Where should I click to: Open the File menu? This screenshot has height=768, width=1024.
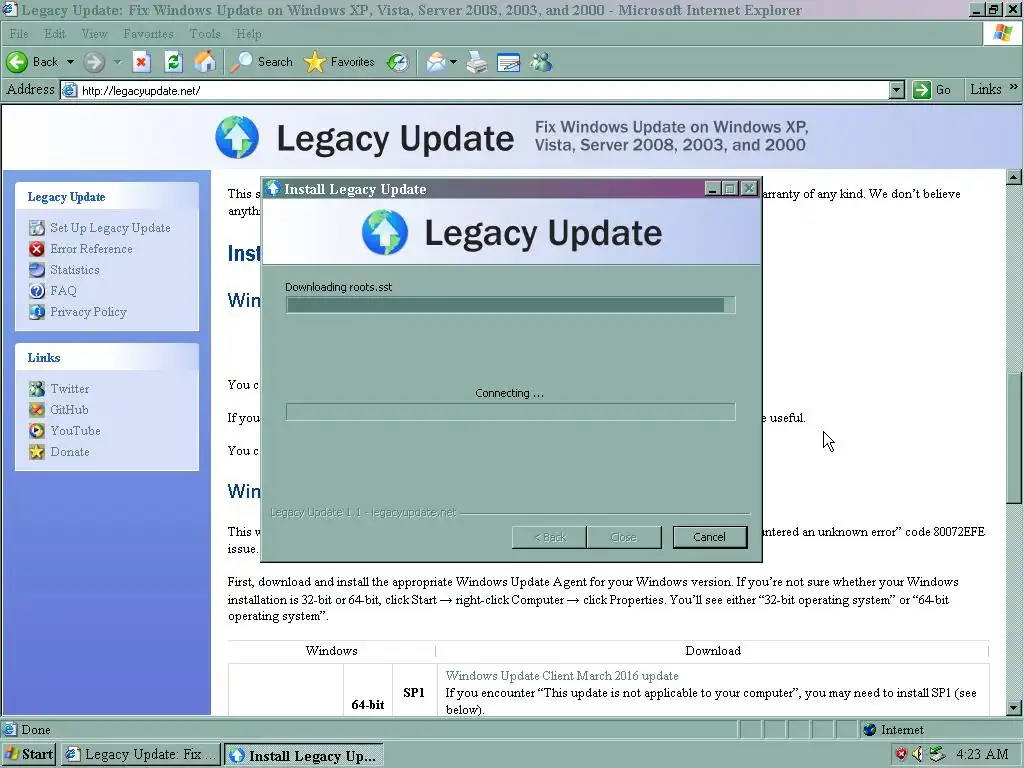pyautogui.click(x=18, y=34)
